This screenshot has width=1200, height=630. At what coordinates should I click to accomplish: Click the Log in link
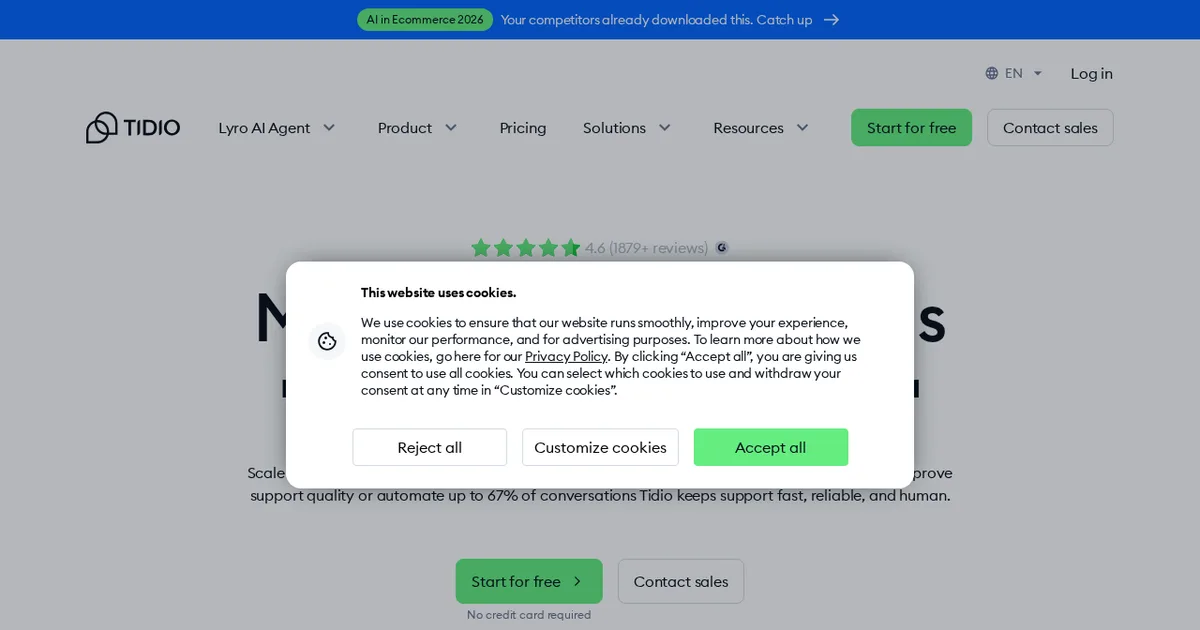[1091, 73]
